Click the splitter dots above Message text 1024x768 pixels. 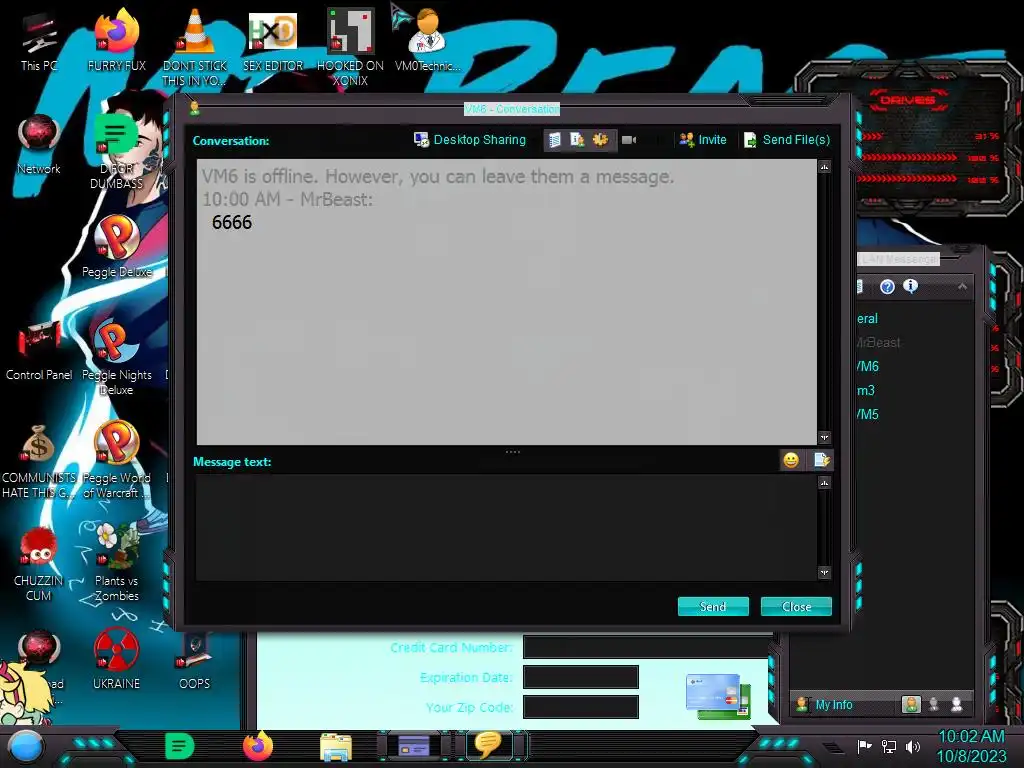point(513,452)
